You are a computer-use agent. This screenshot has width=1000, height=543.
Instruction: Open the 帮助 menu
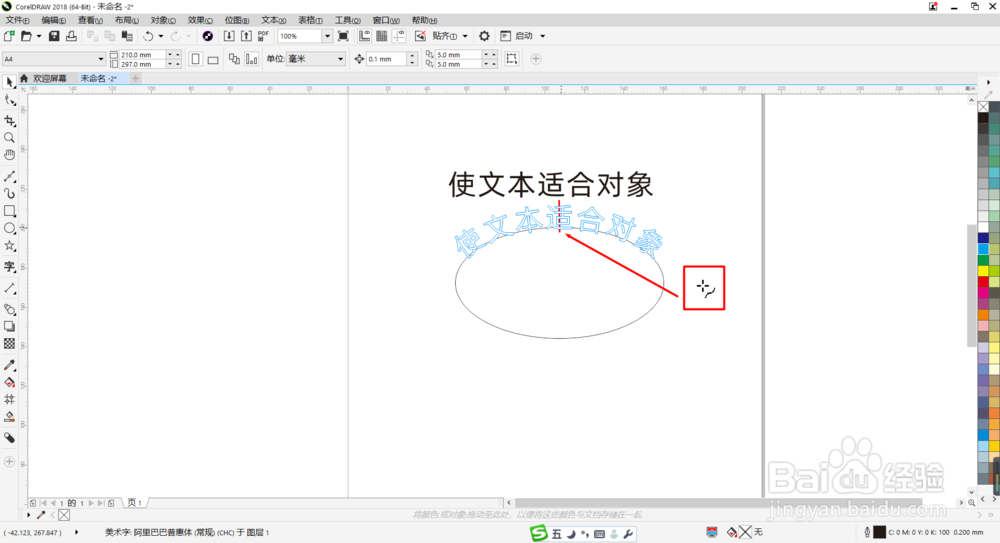(x=424, y=20)
